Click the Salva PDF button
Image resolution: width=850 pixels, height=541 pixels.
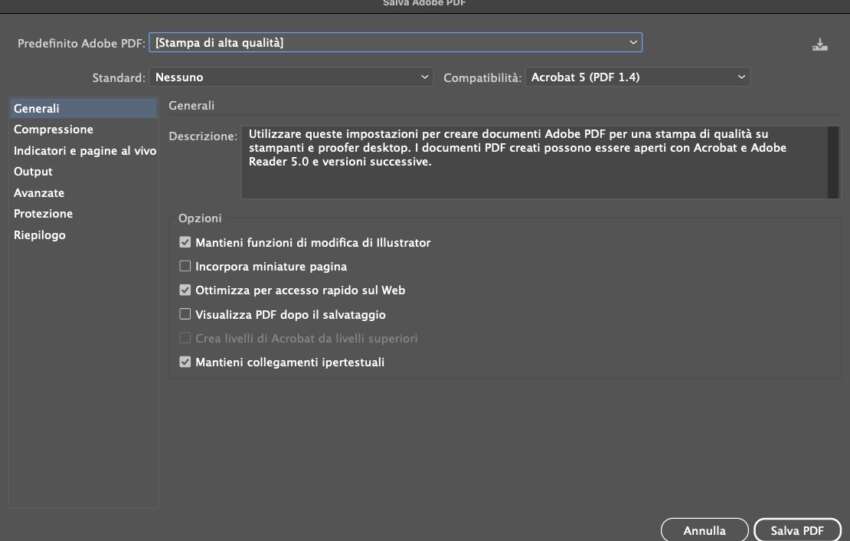(797, 530)
